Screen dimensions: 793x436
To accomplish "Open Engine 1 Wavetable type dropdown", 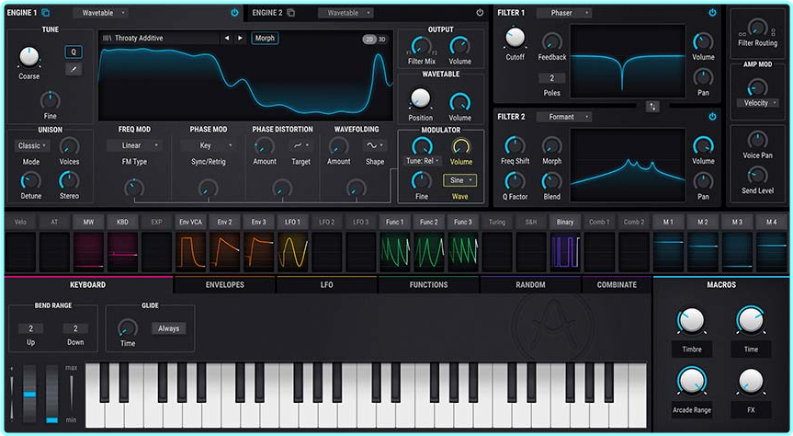I will click(101, 13).
